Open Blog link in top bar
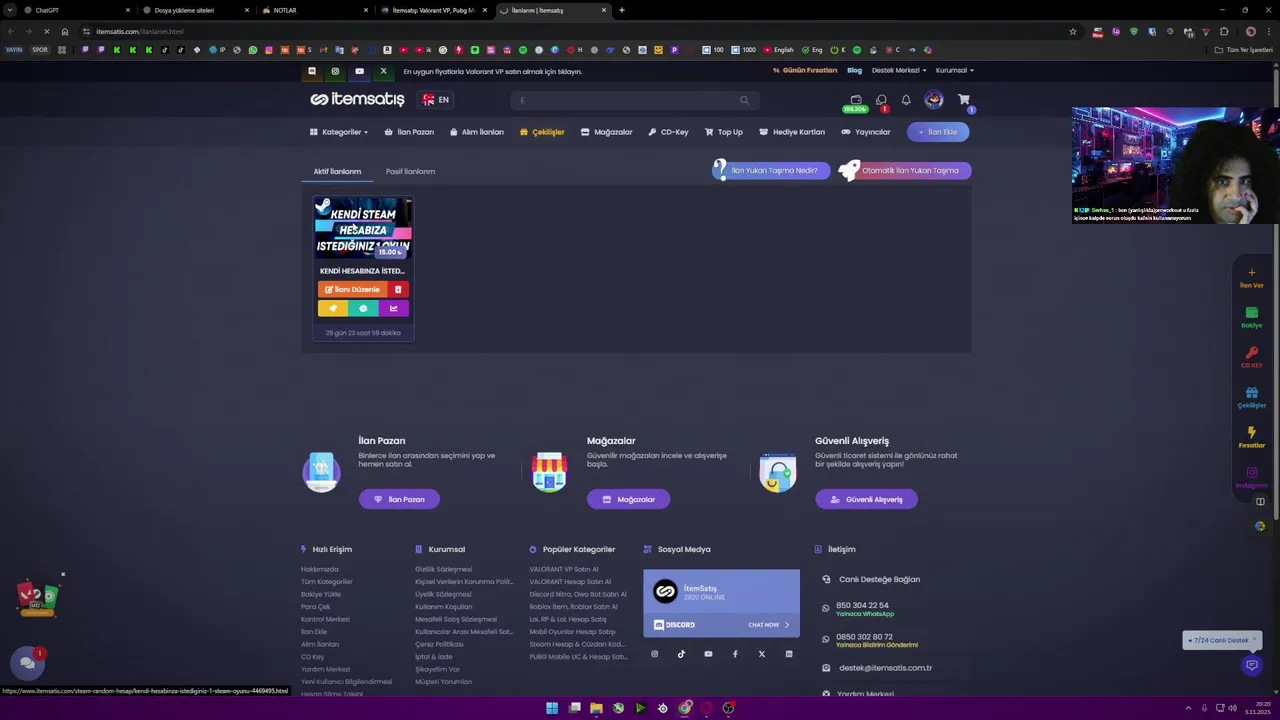This screenshot has width=1280, height=720. point(854,71)
